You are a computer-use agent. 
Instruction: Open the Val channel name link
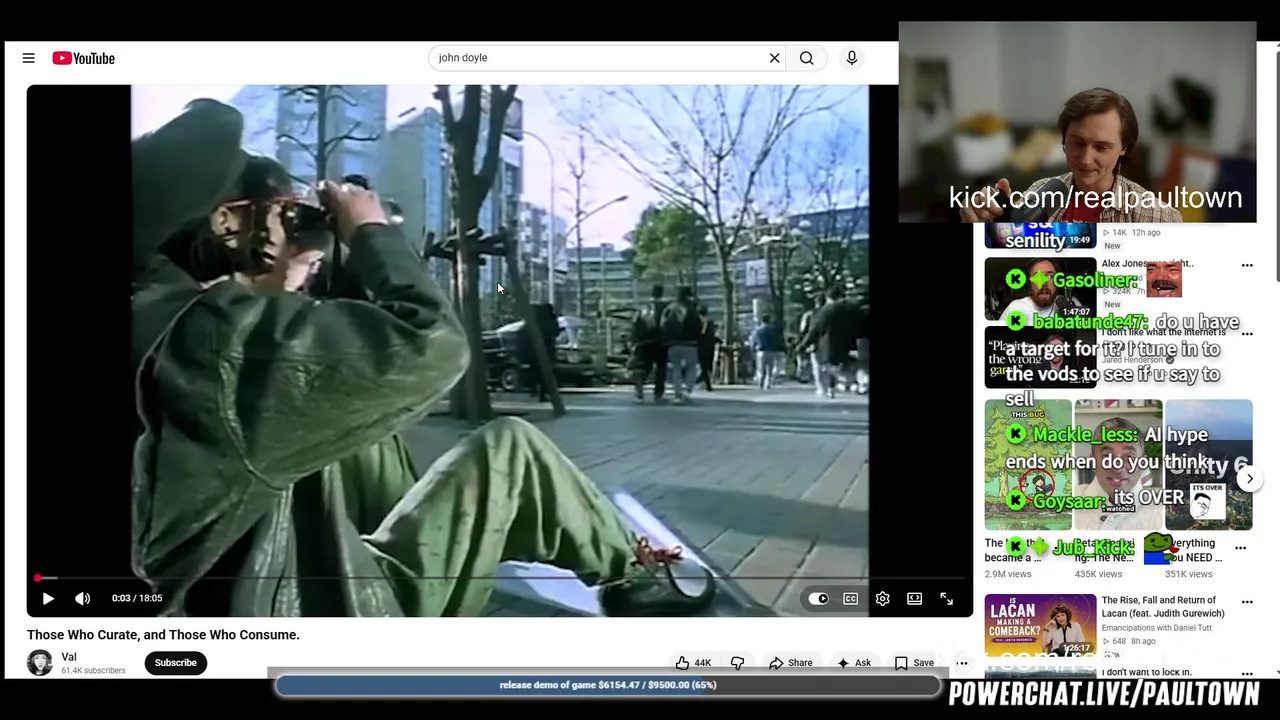[69, 657]
